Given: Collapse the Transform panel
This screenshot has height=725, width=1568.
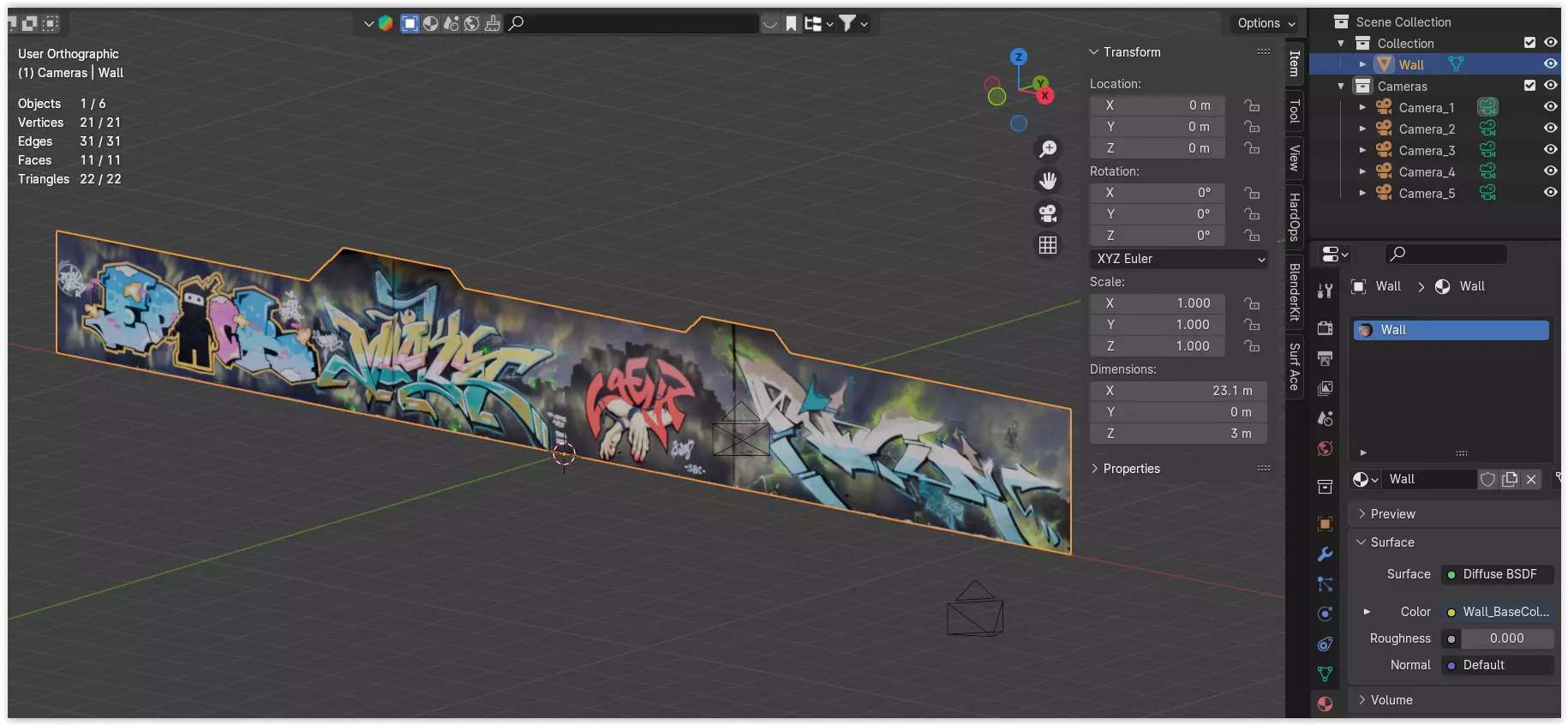Looking at the screenshot, I should pos(1094,52).
